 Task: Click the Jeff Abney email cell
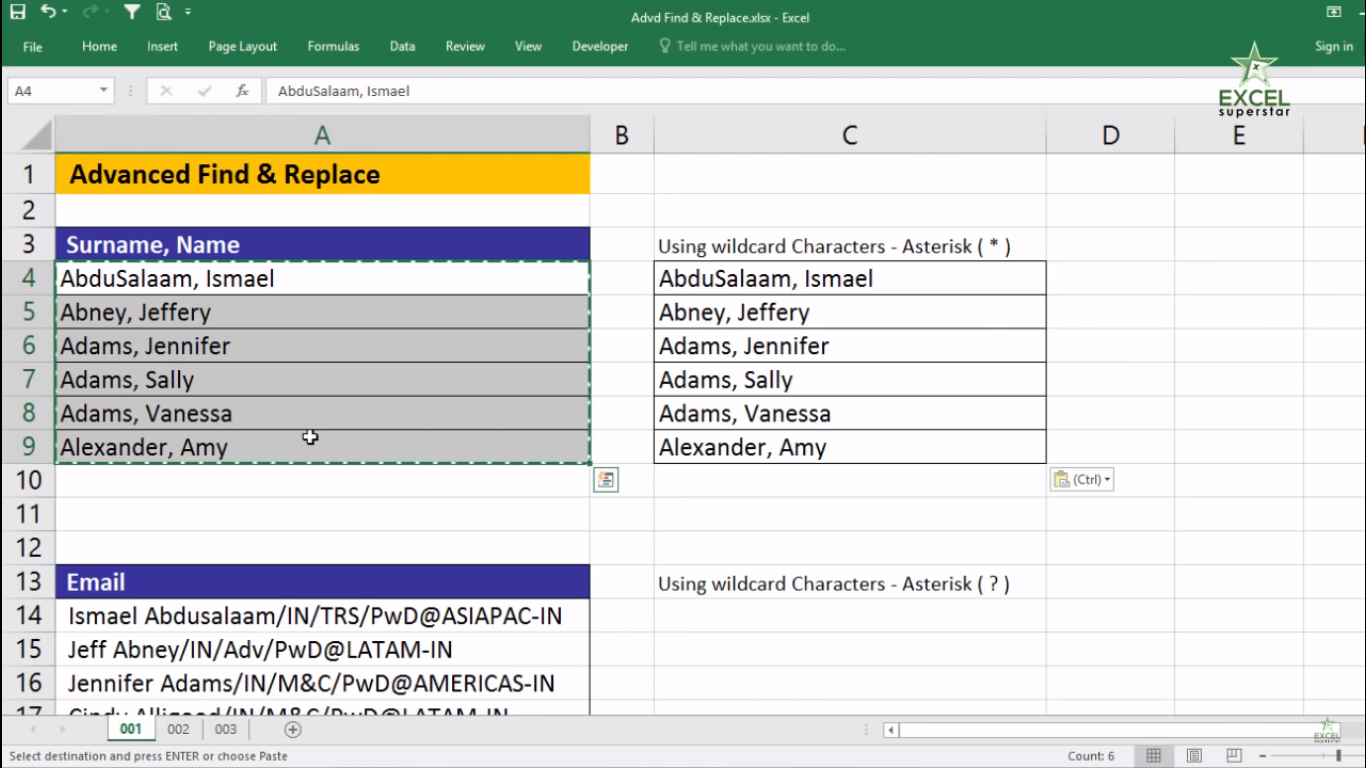[x=322, y=650]
